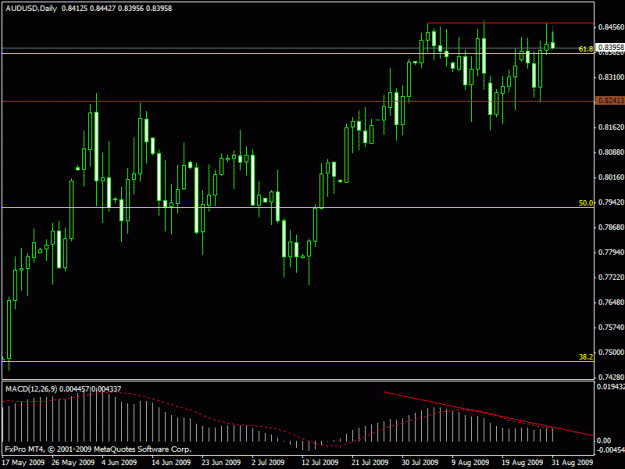Select the 50.0 Fibonacci level label
The width and height of the screenshot is (625, 469).
click(586, 203)
